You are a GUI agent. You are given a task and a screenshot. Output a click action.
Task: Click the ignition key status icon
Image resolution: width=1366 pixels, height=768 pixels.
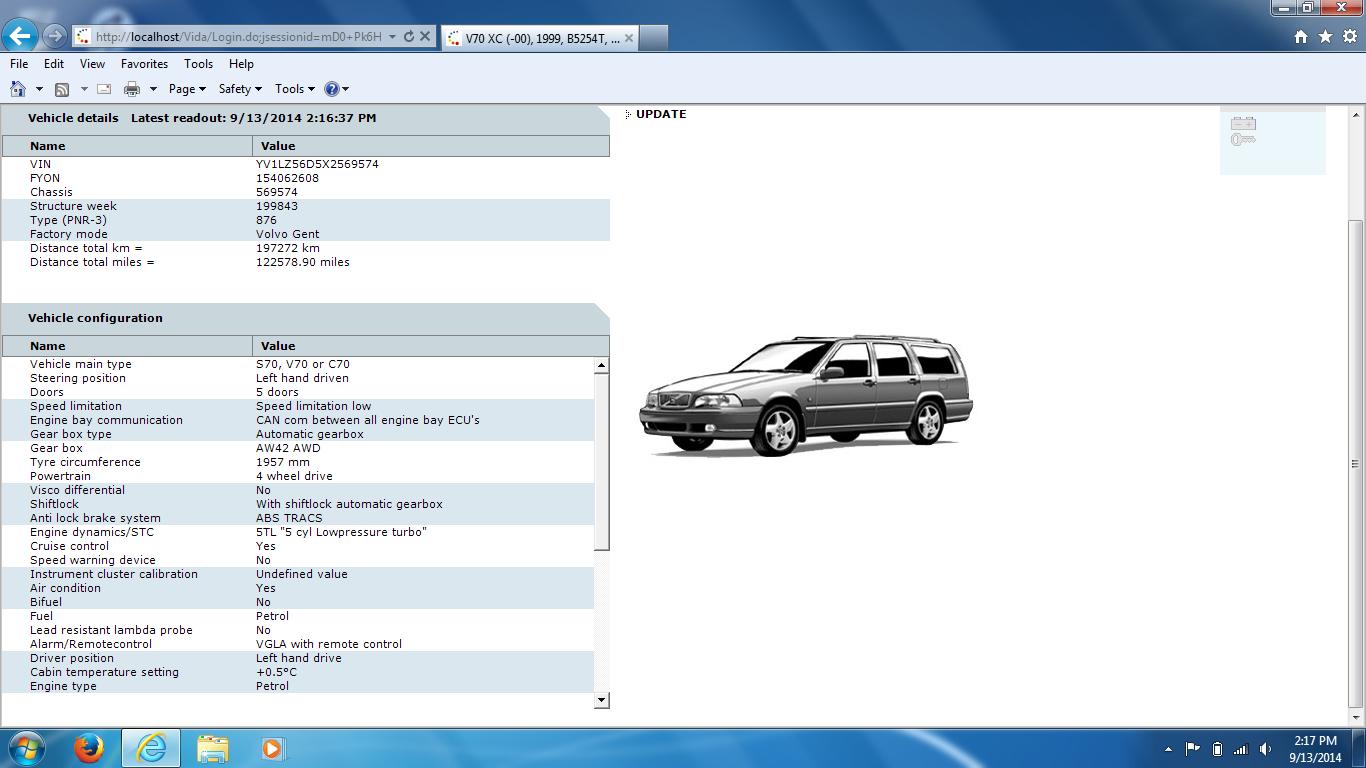[1243, 140]
